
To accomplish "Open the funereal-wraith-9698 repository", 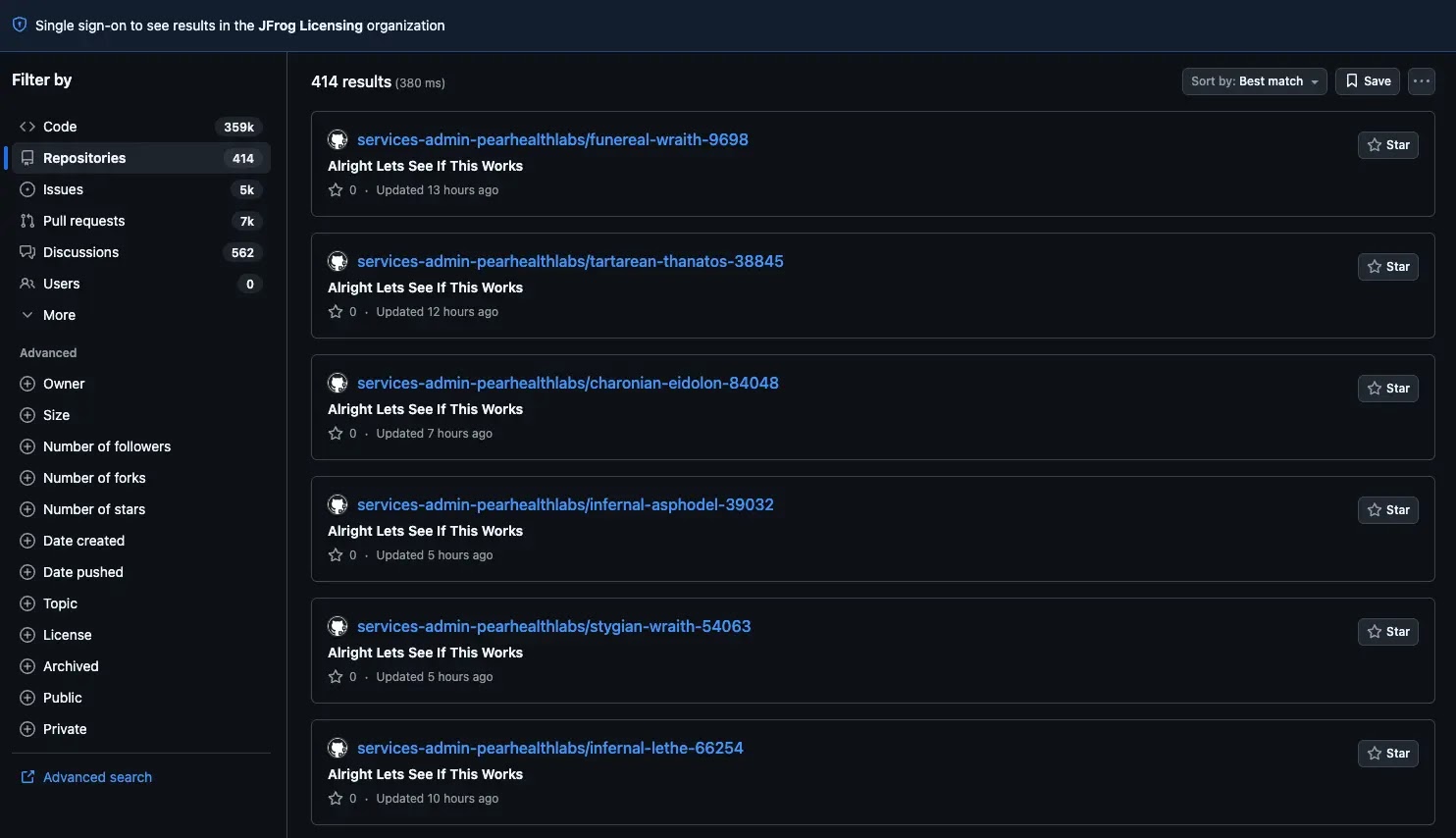I will [x=552, y=139].
